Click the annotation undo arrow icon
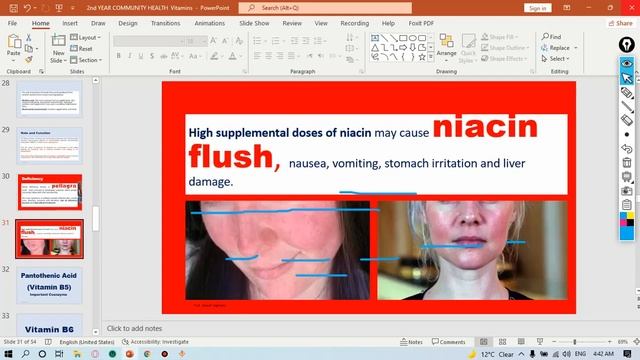Viewport: 640px width, 360px height. (627, 149)
